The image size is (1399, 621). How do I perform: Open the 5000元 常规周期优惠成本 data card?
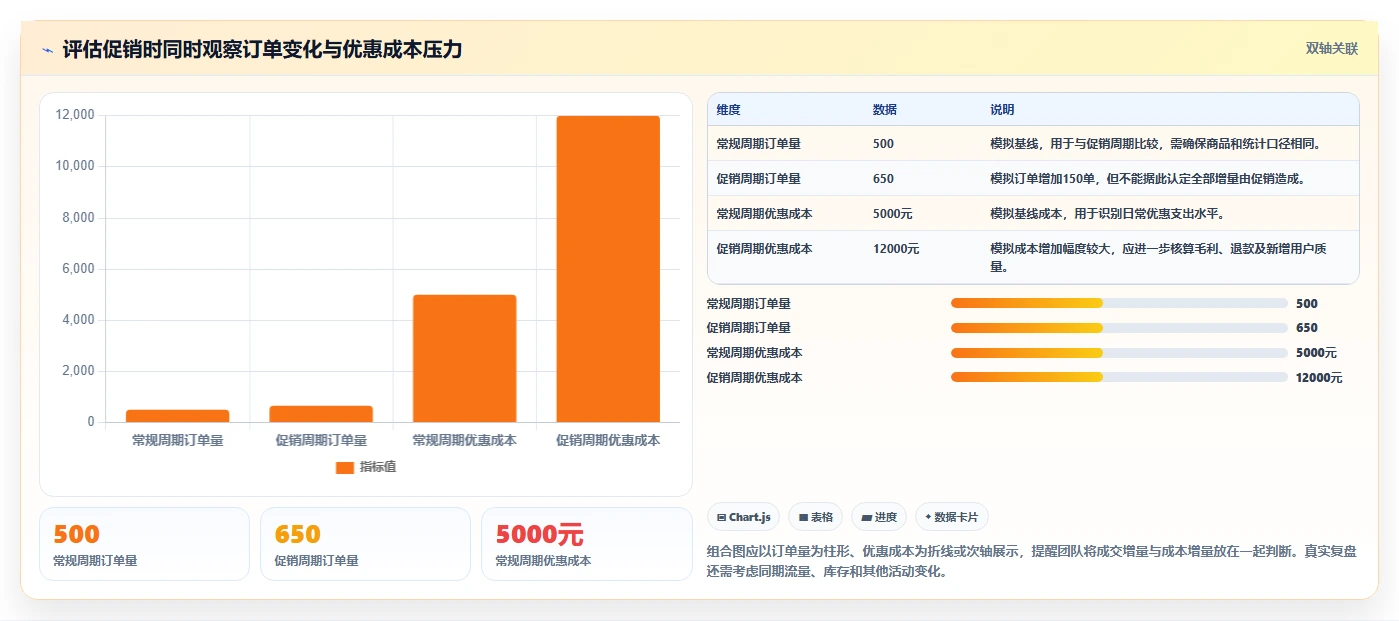click(x=587, y=544)
